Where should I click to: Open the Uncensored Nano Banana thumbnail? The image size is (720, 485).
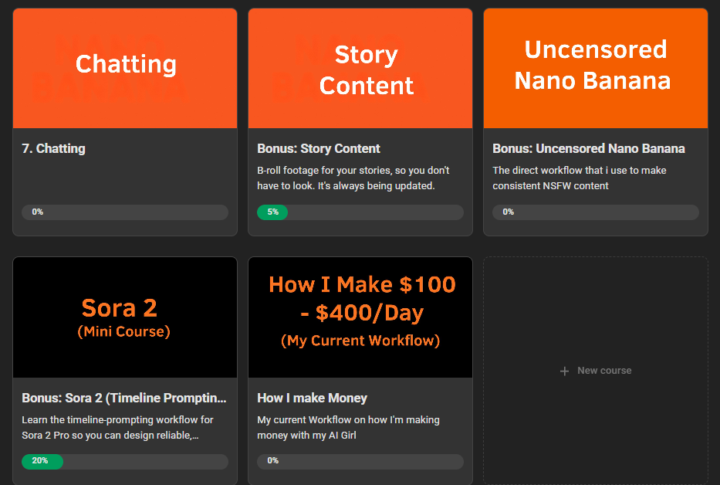pos(596,68)
